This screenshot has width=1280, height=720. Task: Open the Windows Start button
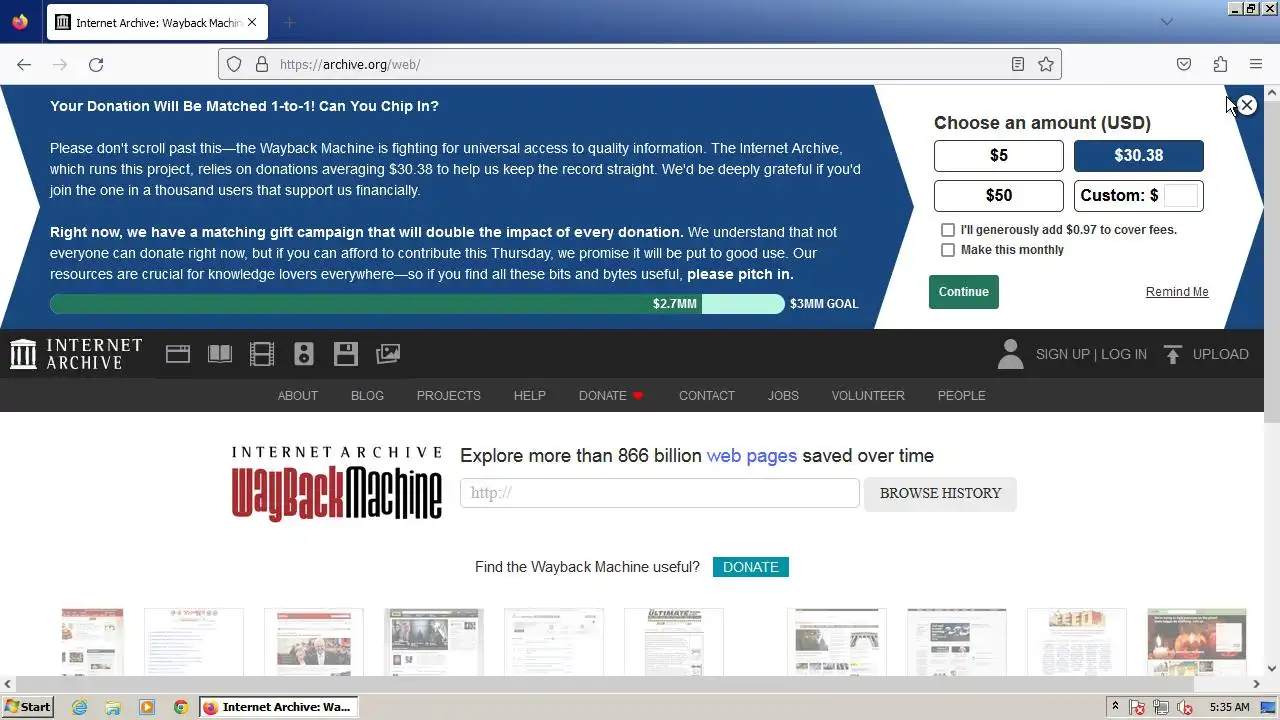click(x=28, y=707)
